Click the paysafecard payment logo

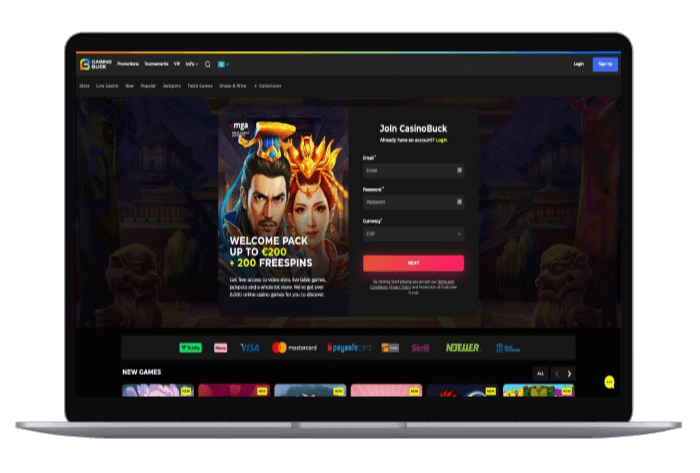pyautogui.click(x=349, y=348)
